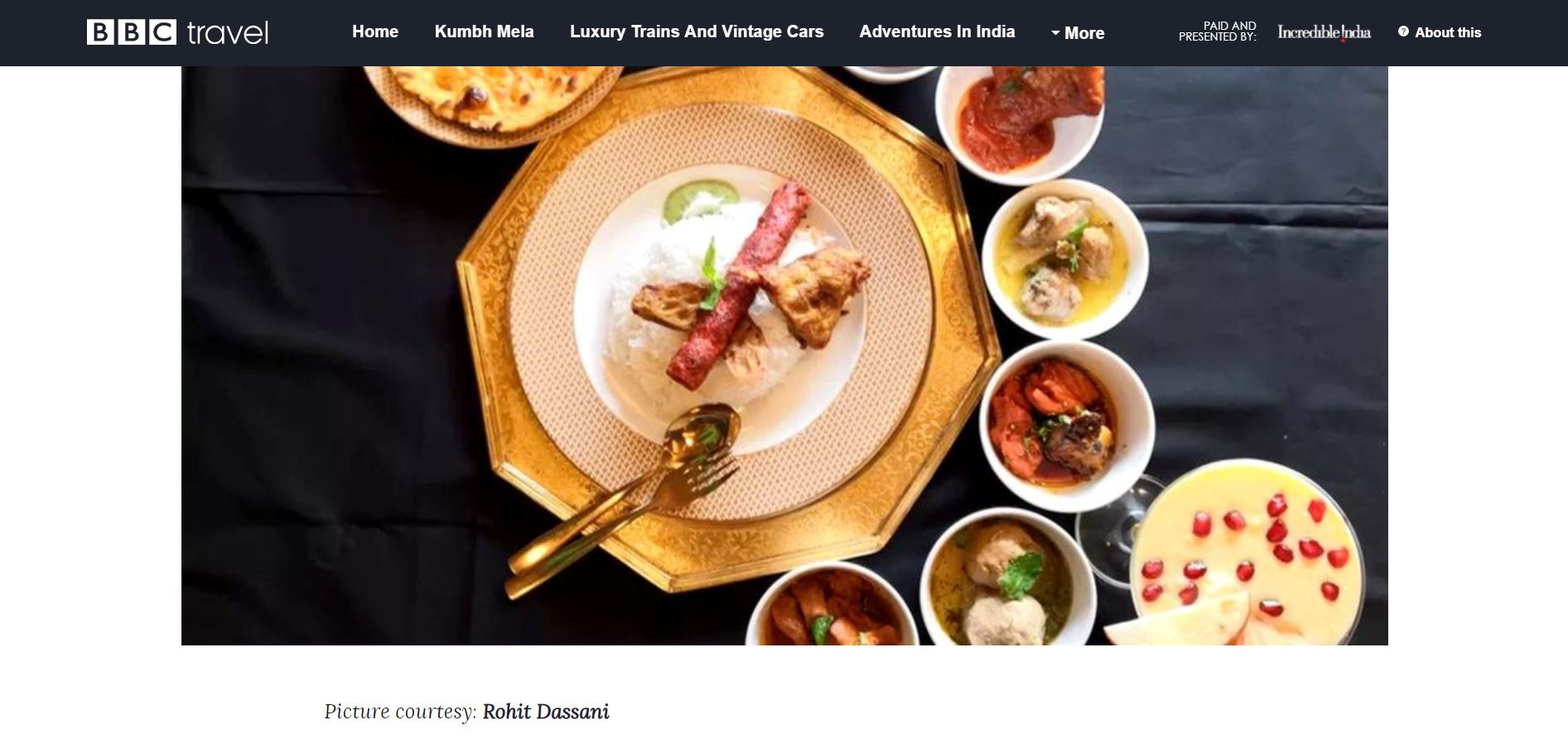Click the About this link text

click(x=1448, y=32)
